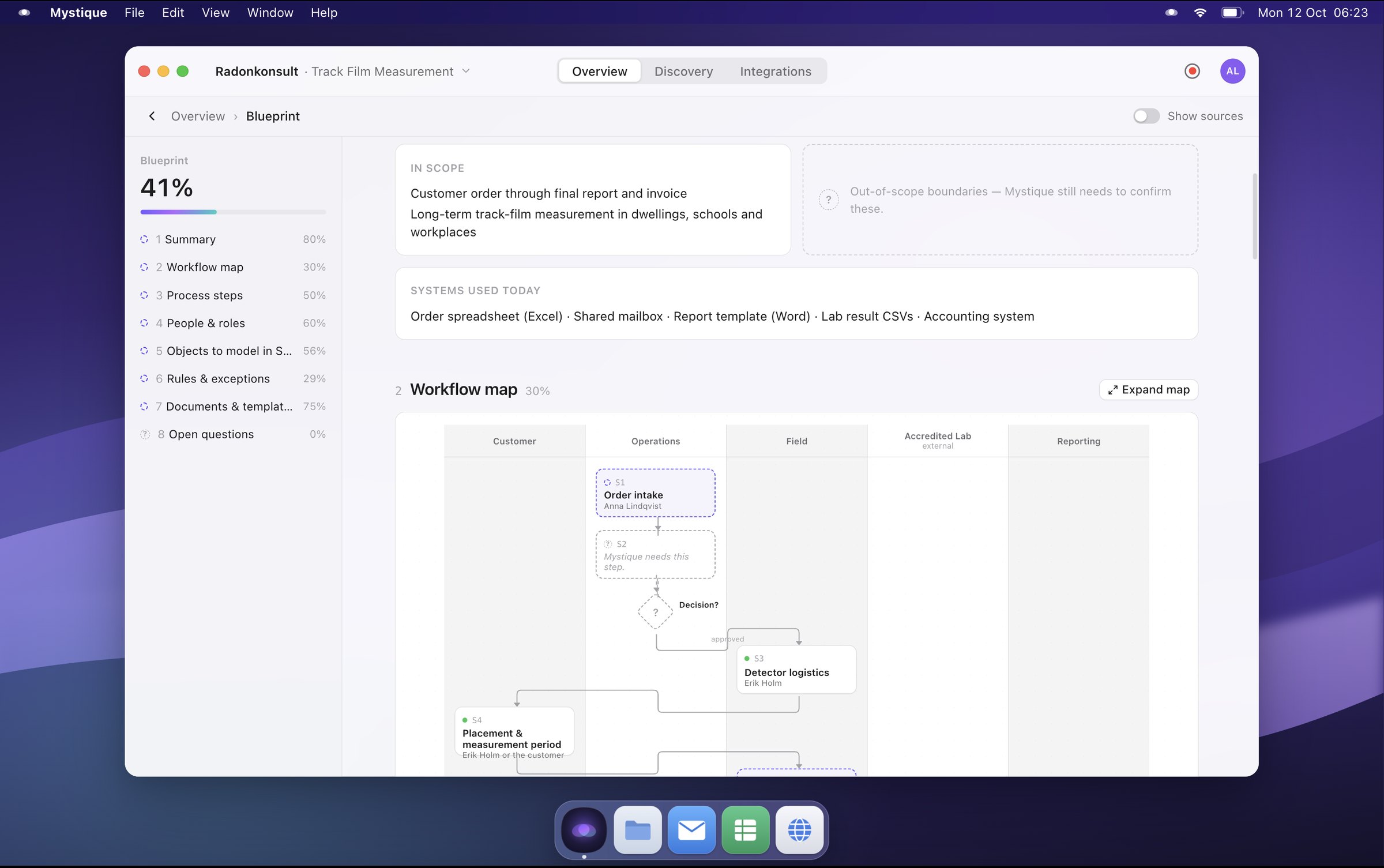
Task: Jump to 4 People & roles section
Action: click(x=233, y=323)
